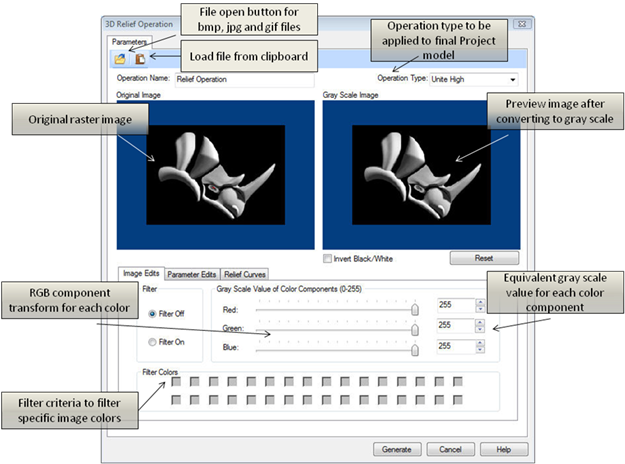Pick first swatch in top Filter Colors row
This screenshot has height=464, width=625.
pyautogui.click(x=176, y=382)
